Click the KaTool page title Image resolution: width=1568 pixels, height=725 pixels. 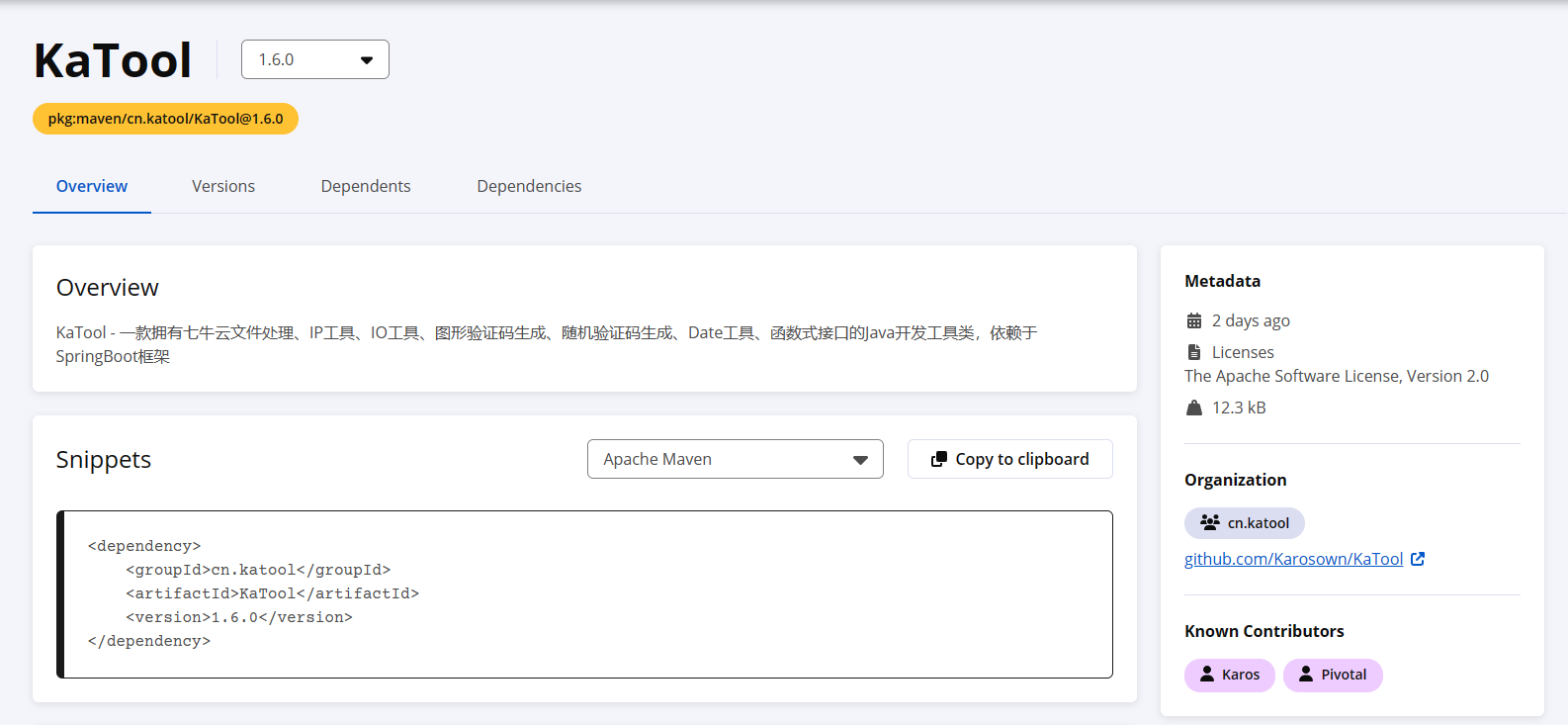point(113,60)
